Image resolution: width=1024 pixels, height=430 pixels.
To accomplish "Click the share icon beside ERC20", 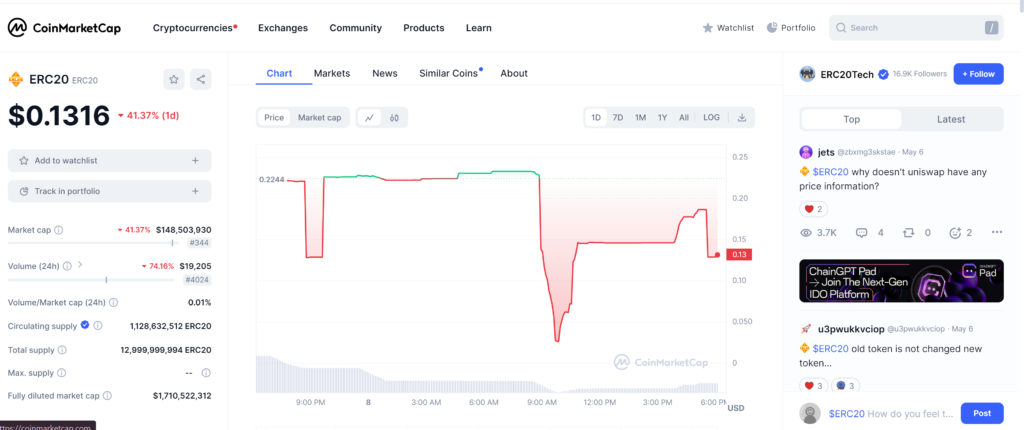I will (200, 79).
